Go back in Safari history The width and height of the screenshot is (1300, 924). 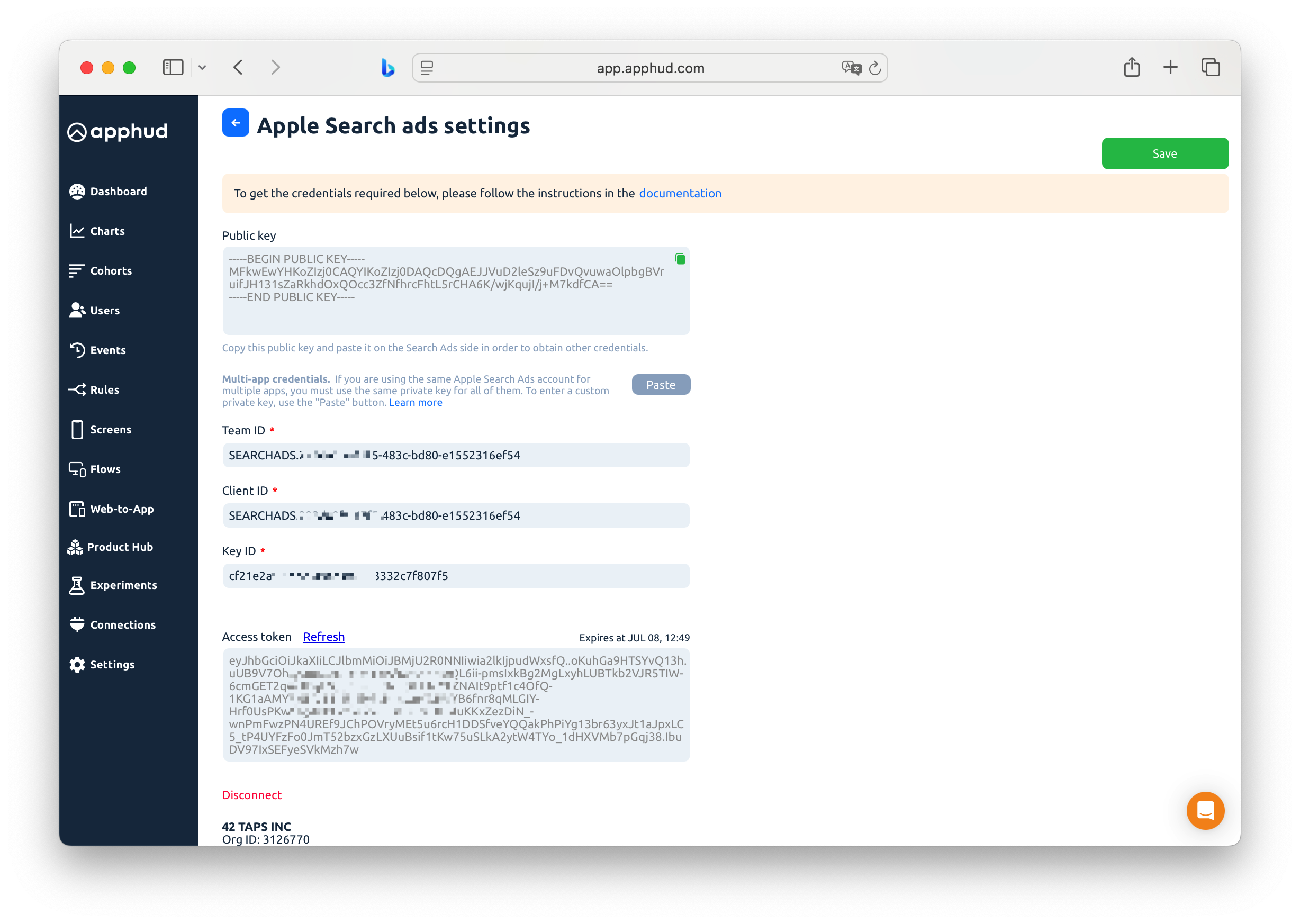[x=238, y=68]
